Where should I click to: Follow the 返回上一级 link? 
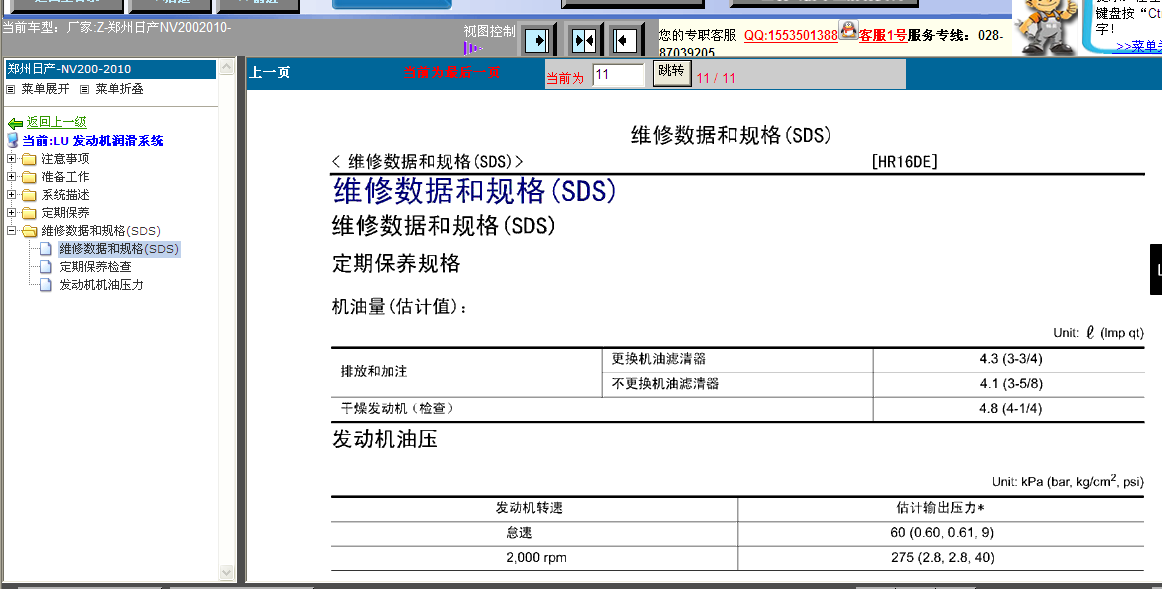point(56,122)
